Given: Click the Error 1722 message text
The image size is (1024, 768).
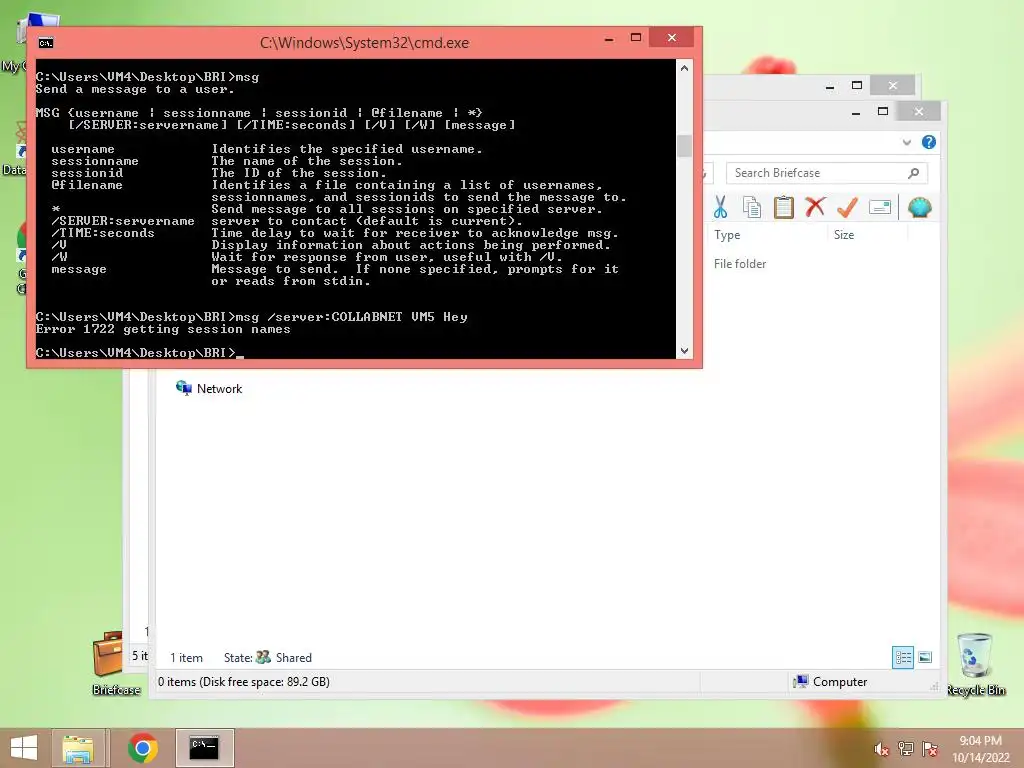Looking at the screenshot, I should click(163, 329).
